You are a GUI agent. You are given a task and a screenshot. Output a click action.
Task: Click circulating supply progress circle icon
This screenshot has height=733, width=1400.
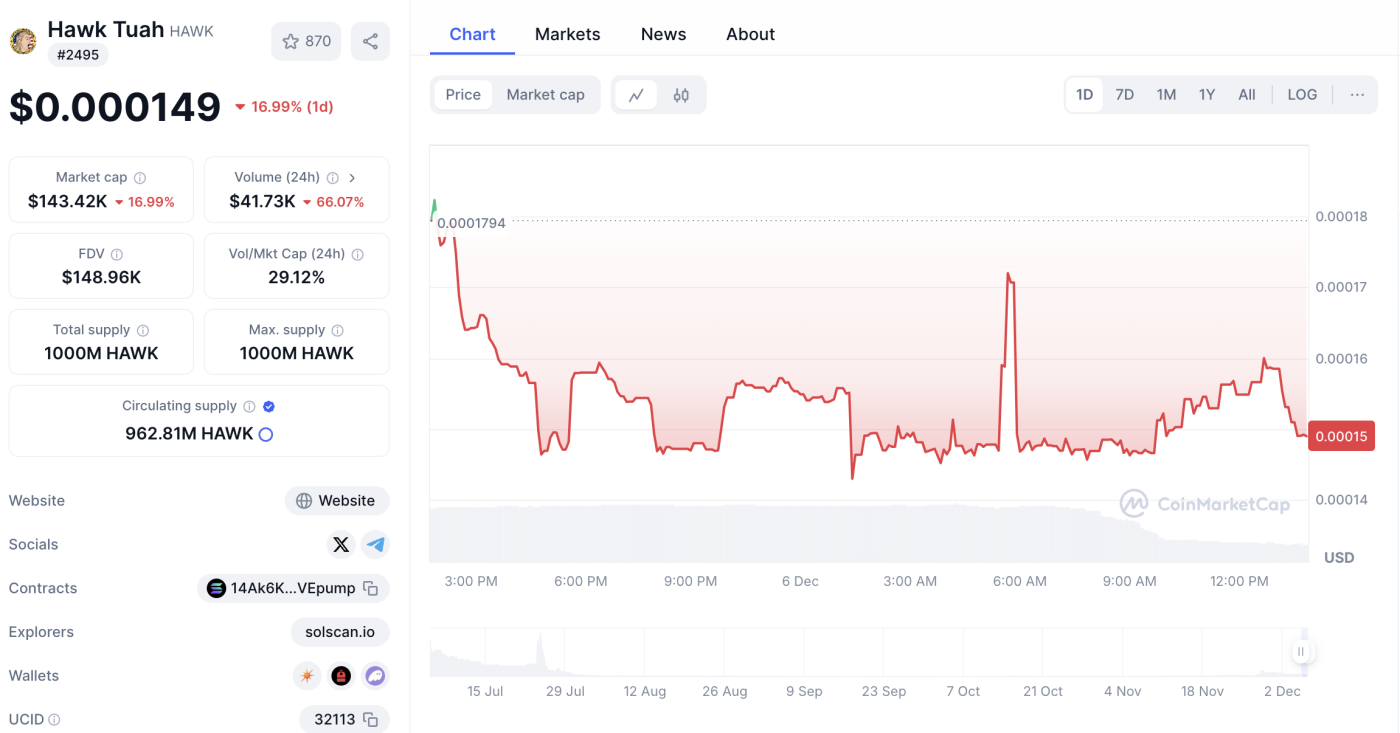266,435
